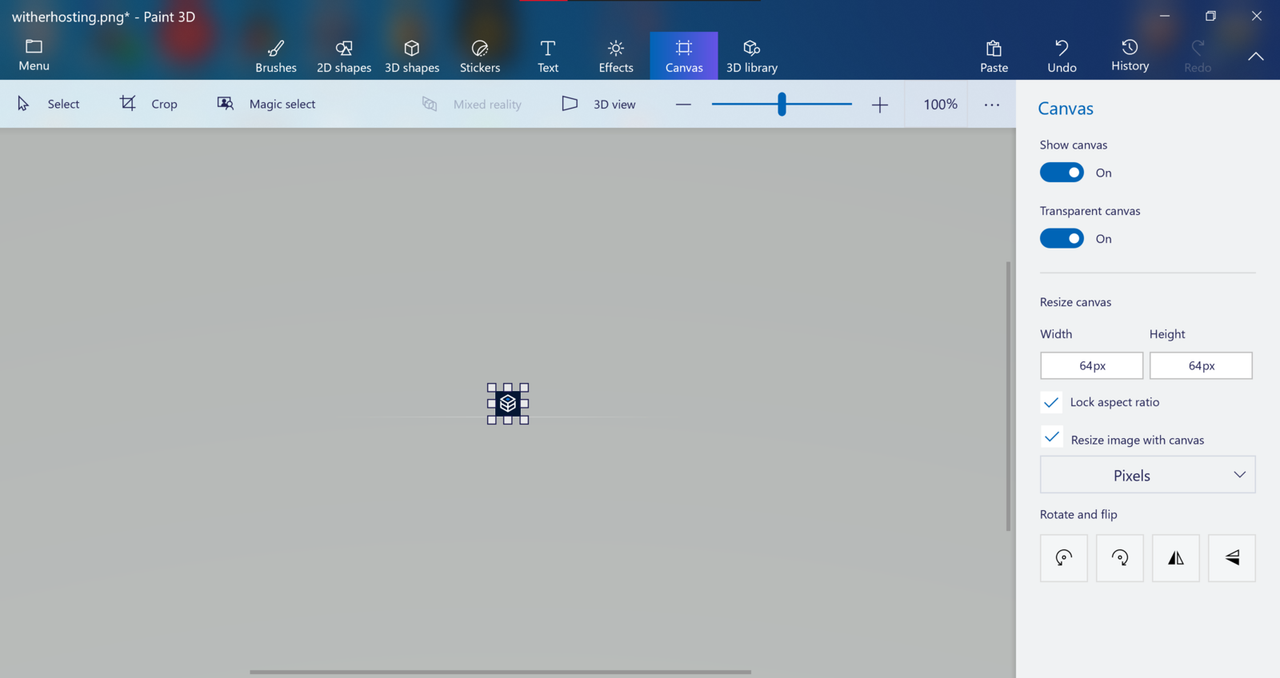The width and height of the screenshot is (1280, 678).
Task: Activate the Crop tool
Action: (148, 104)
